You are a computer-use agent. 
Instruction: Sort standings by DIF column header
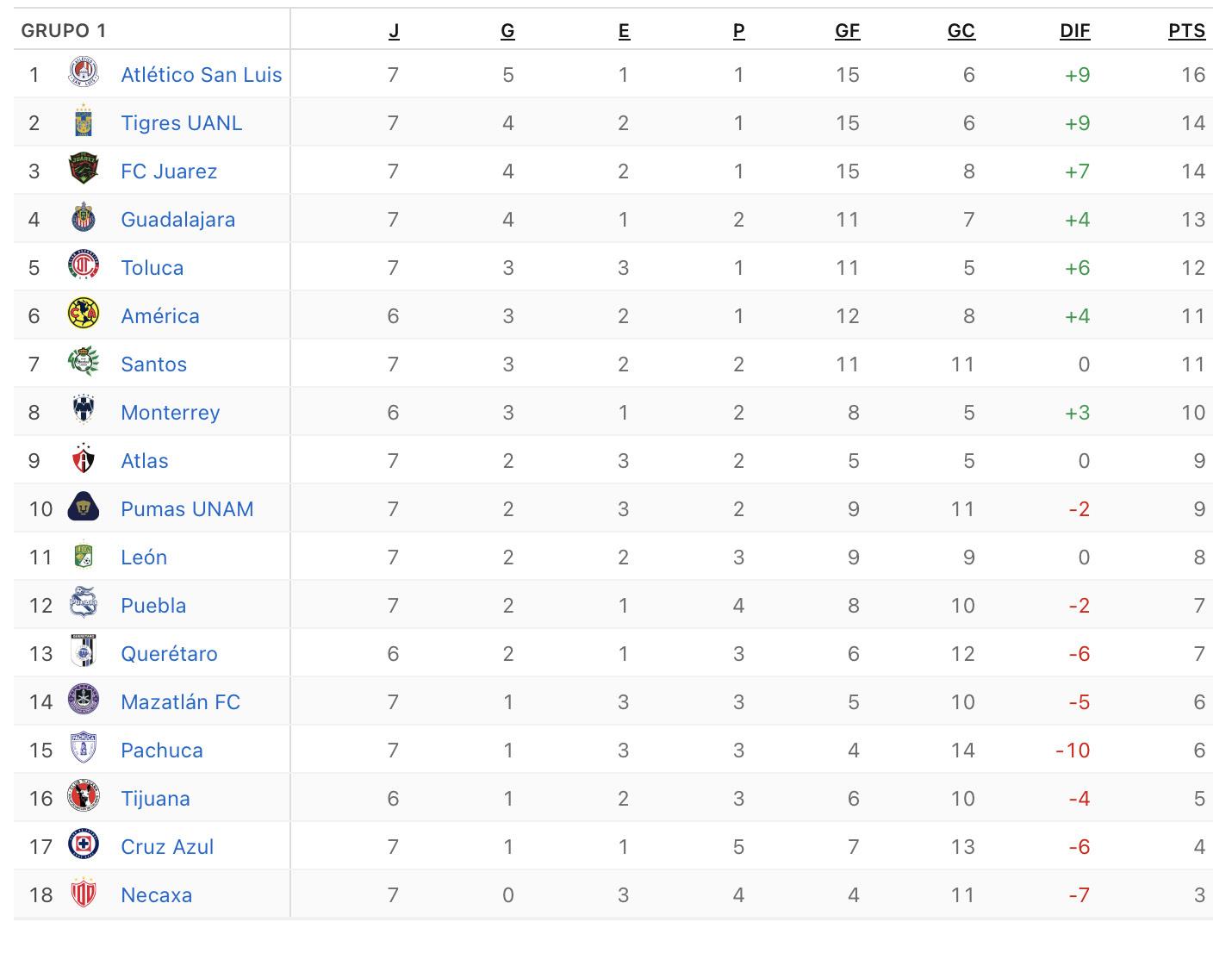click(x=1074, y=31)
